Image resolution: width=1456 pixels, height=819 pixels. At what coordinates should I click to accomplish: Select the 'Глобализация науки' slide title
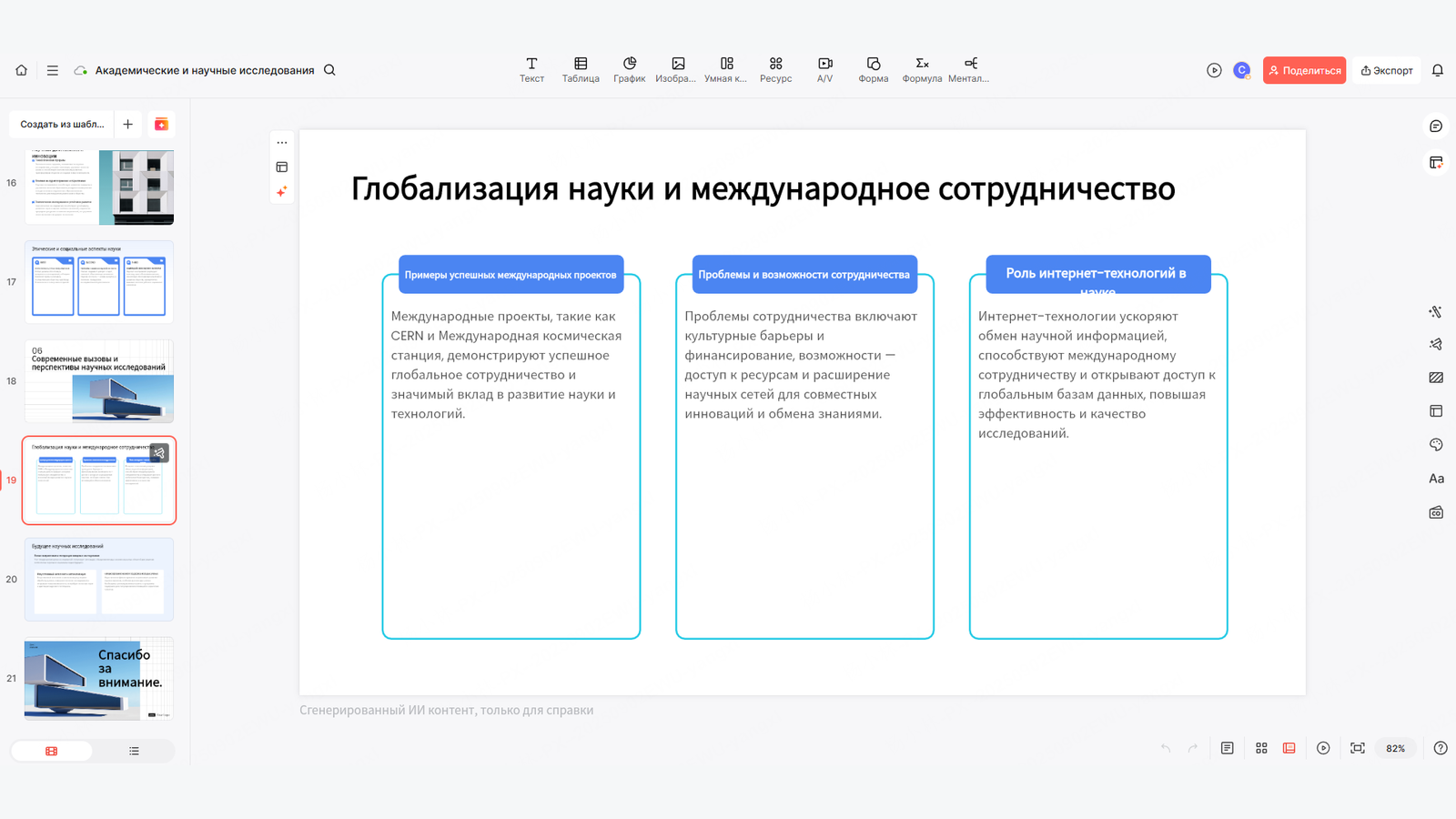(763, 188)
